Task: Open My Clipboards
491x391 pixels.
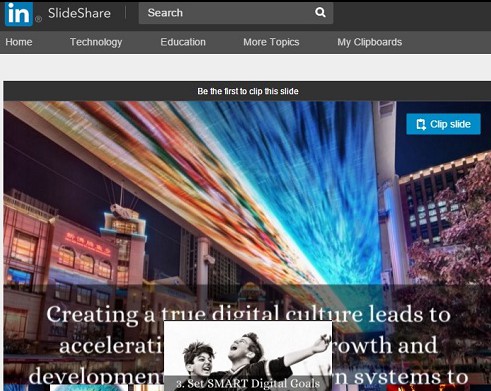Action: click(370, 42)
